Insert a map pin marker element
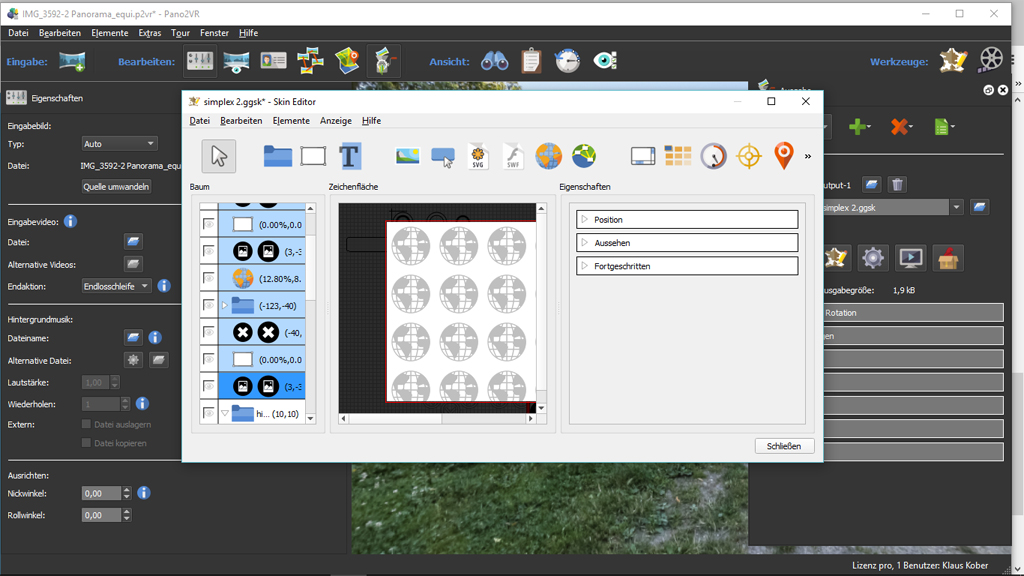1024x576 pixels. [783, 156]
